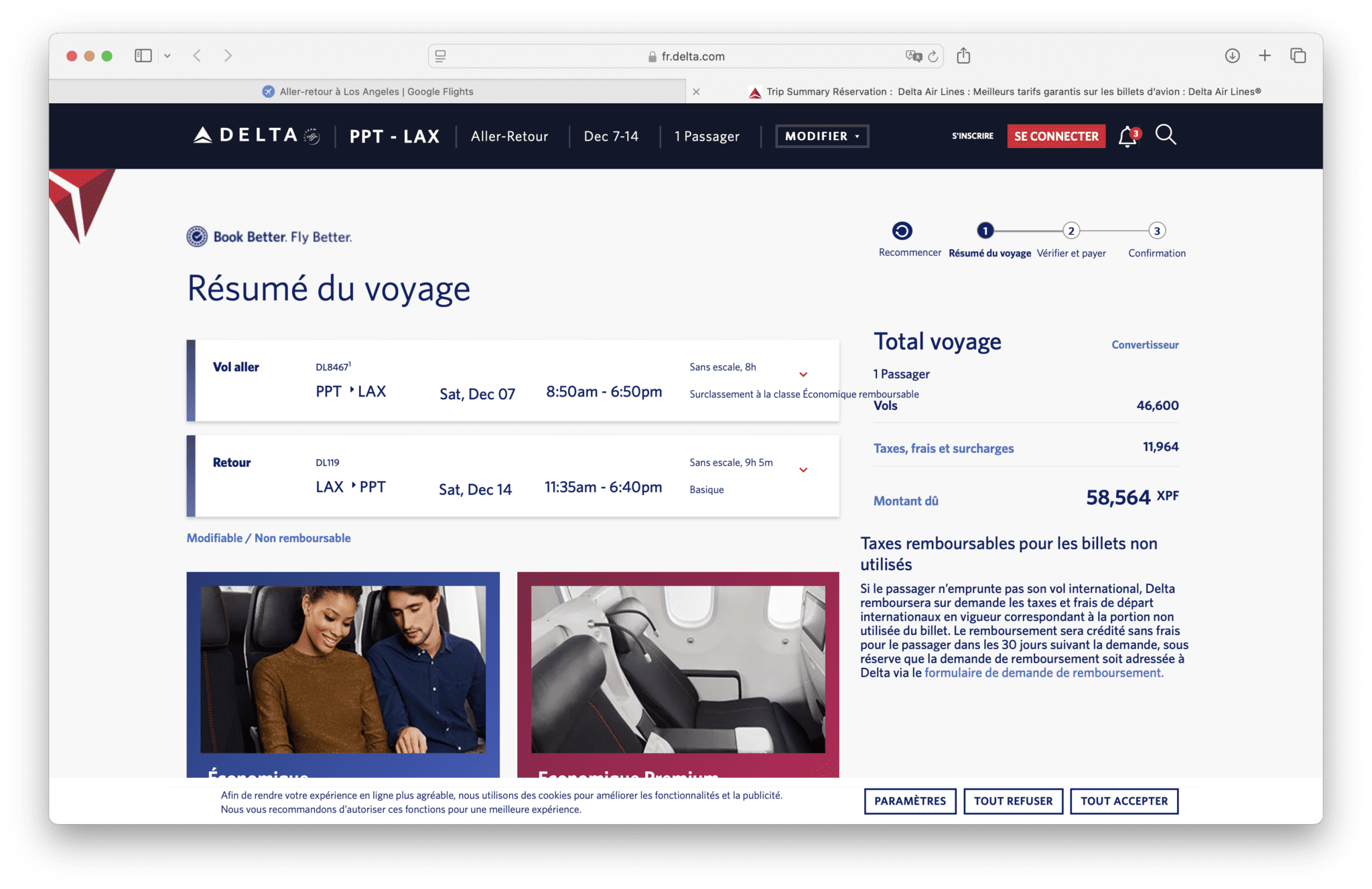Open Taxes, frais et surcharges link

(x=943, y=448)
